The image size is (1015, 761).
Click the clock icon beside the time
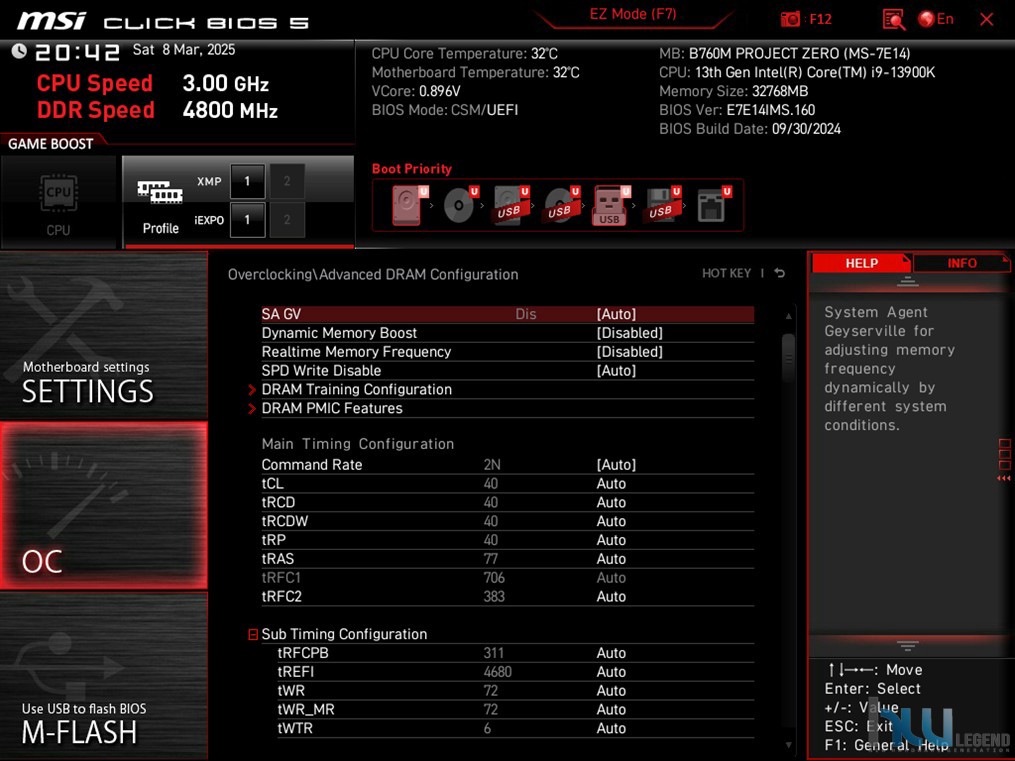(19, 51)
